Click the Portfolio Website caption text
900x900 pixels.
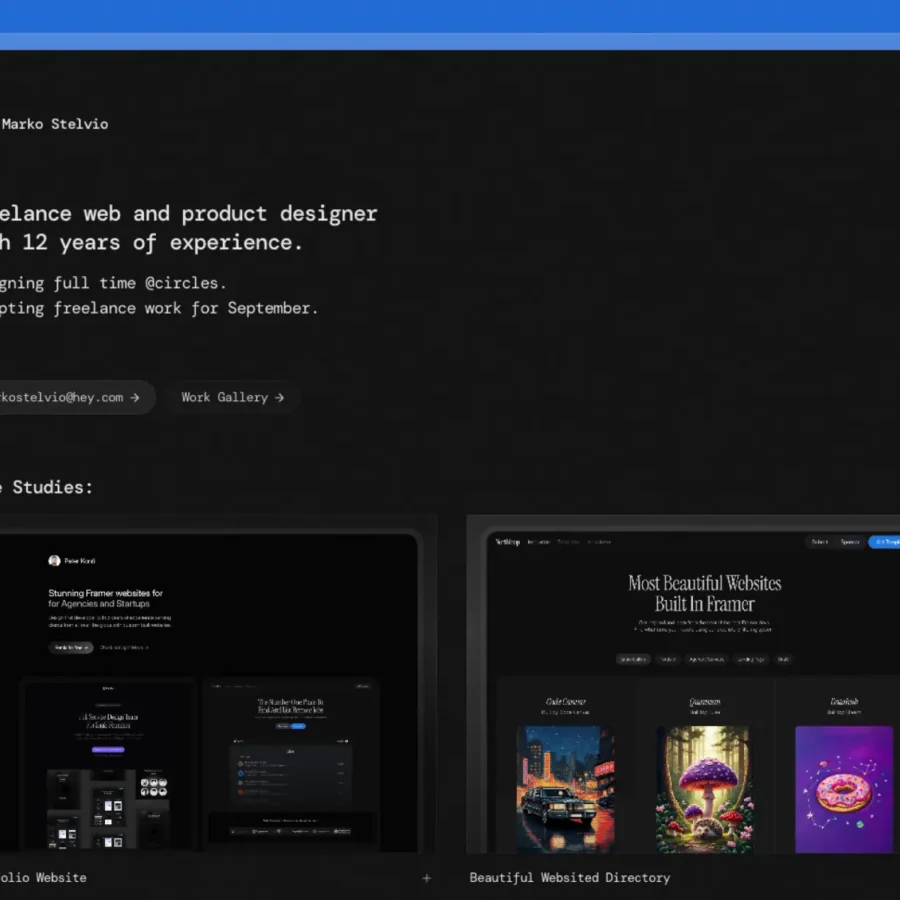[45, 878]
